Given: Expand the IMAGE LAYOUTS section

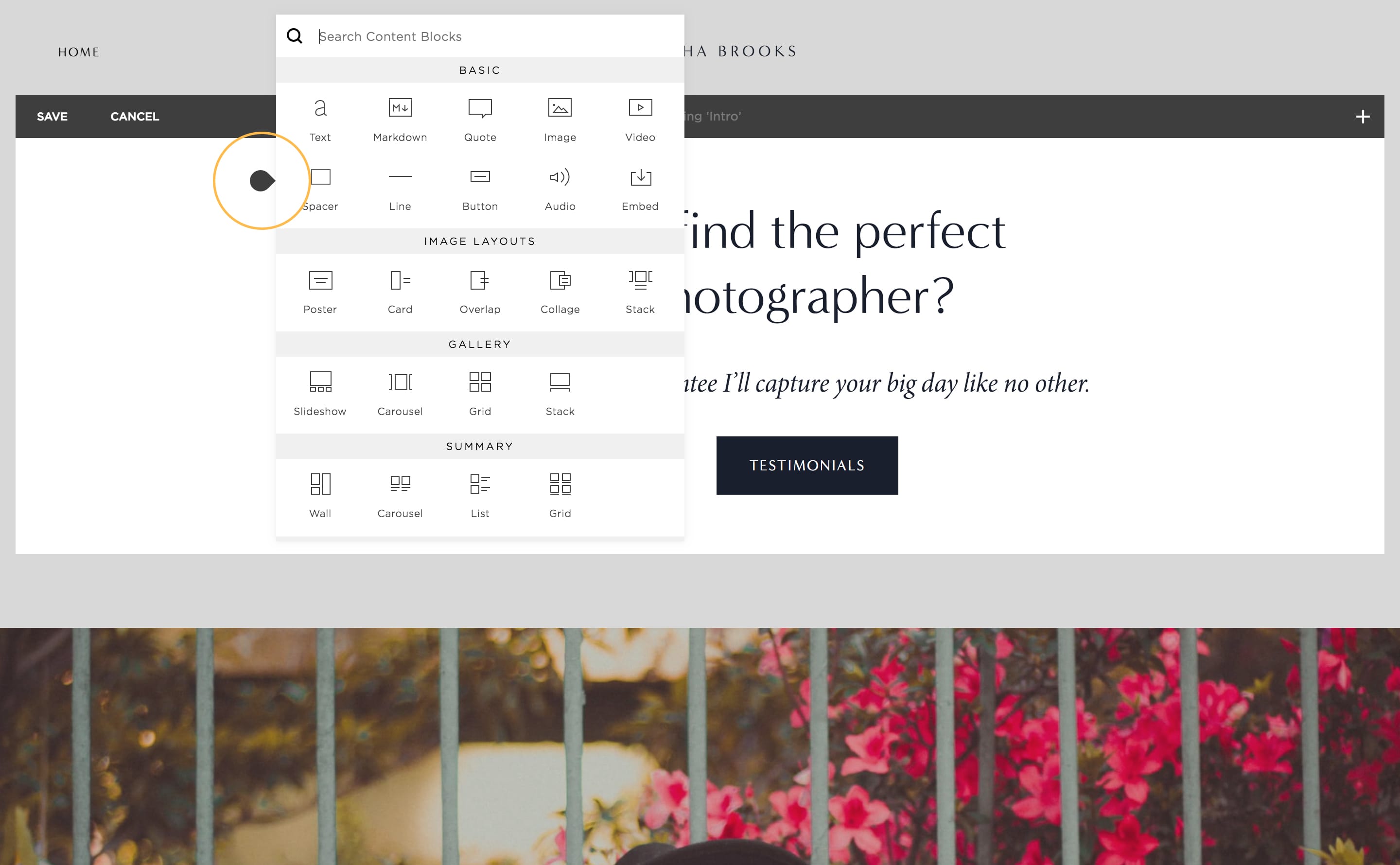Looking at the screenshot, I should [x=480, y=241].
